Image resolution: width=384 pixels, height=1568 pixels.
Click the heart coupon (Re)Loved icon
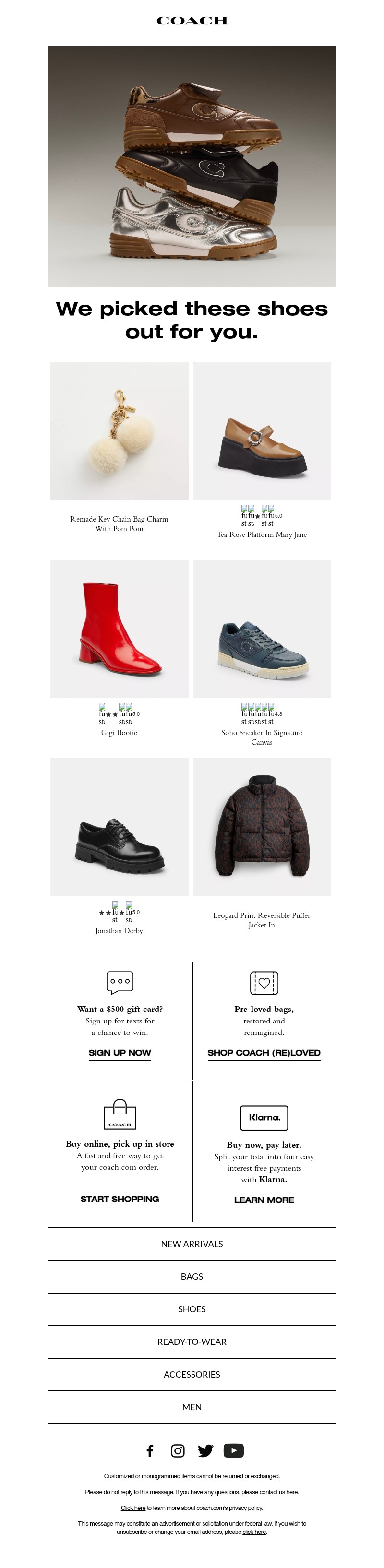coord(264,983)
